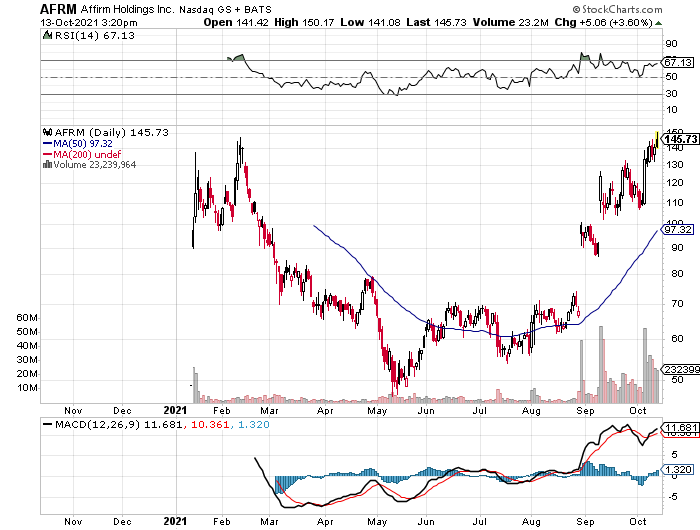Click the MA(50) 97.32 legend entry

(x=78, y=143)
